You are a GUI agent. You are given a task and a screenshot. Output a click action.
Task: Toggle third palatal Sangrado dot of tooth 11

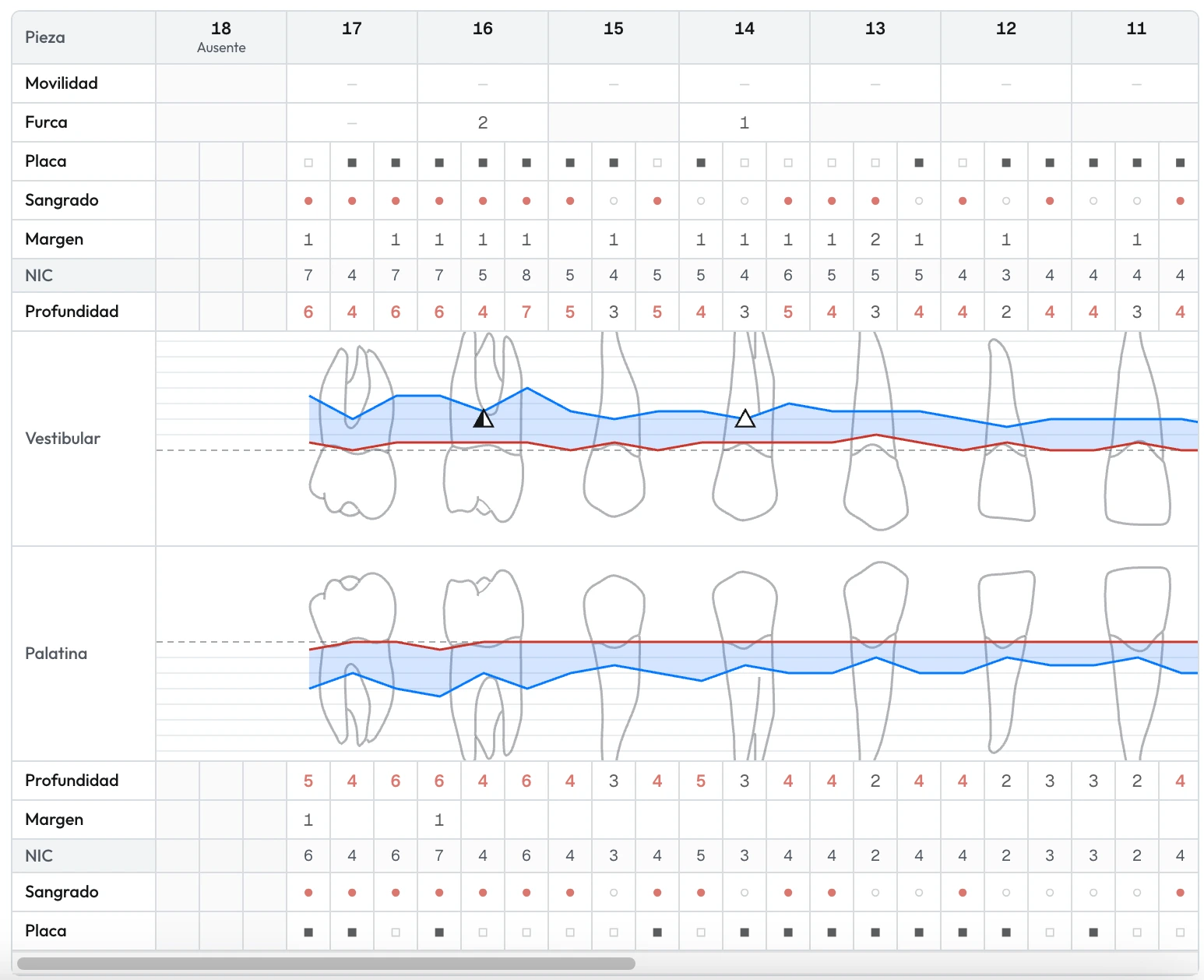[x=1181, y=893]
